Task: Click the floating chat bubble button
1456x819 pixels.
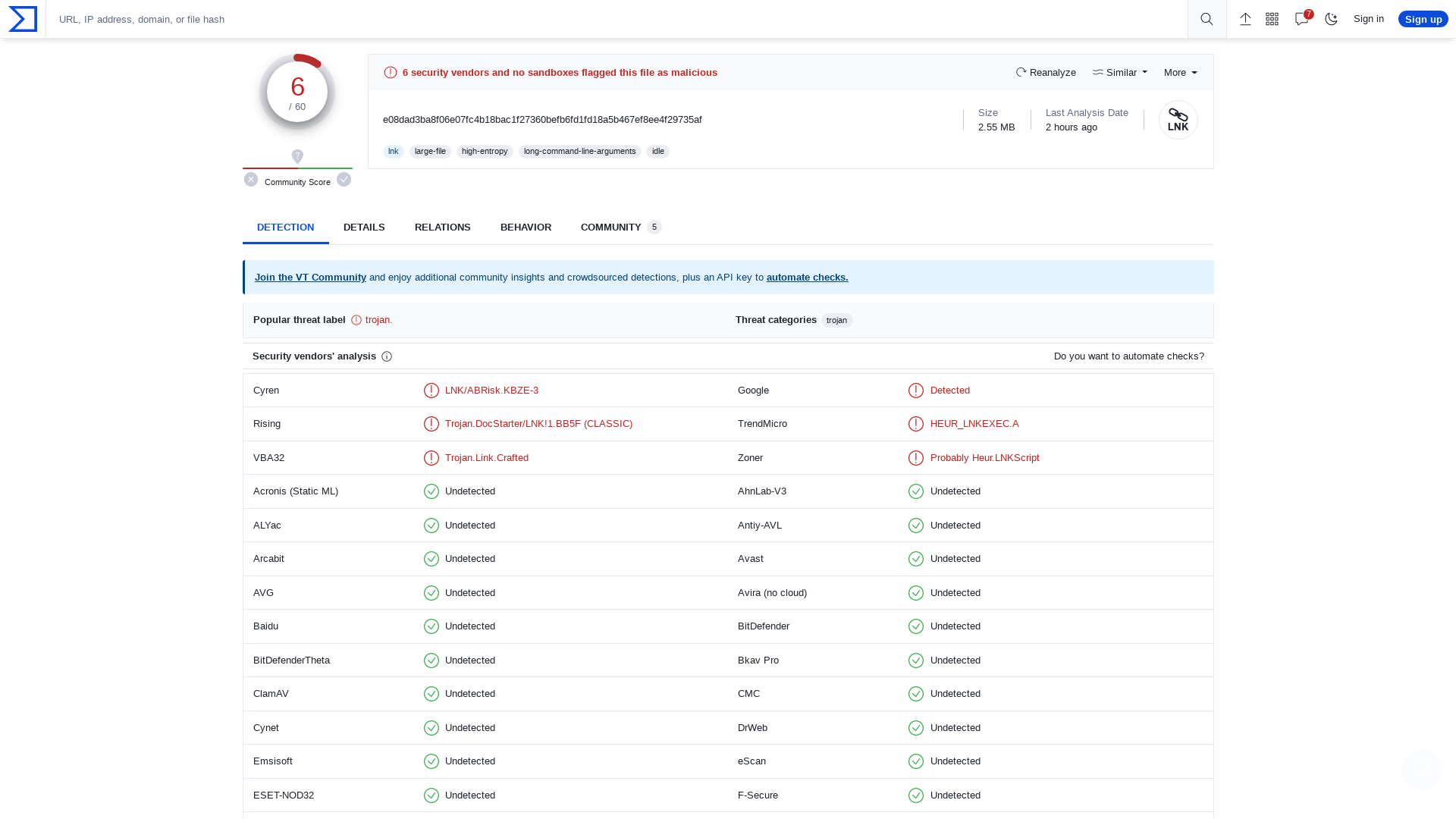Action: 1420,769
